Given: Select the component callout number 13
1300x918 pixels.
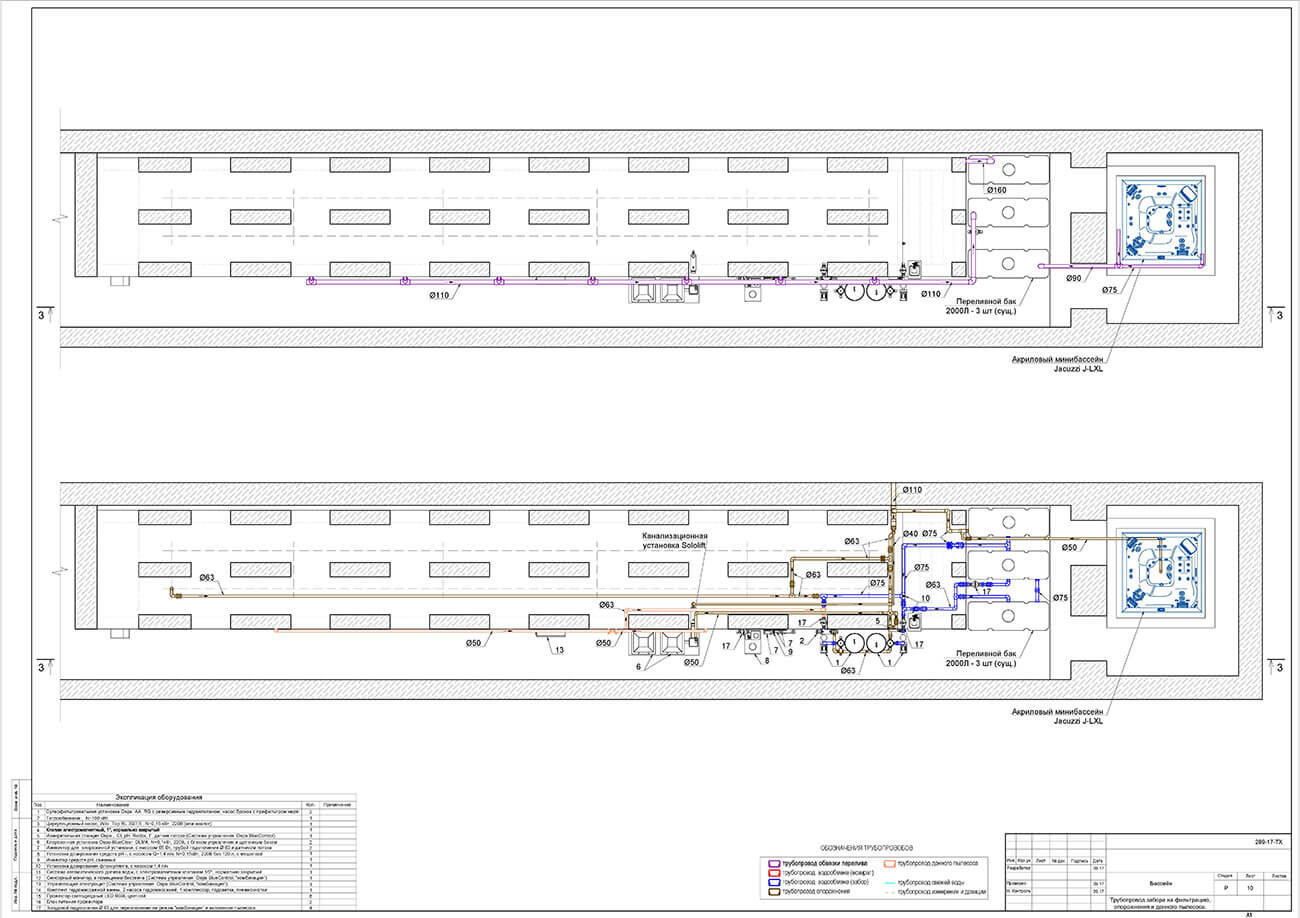Looking at the screenshot, I should click(x=558, y=650).
